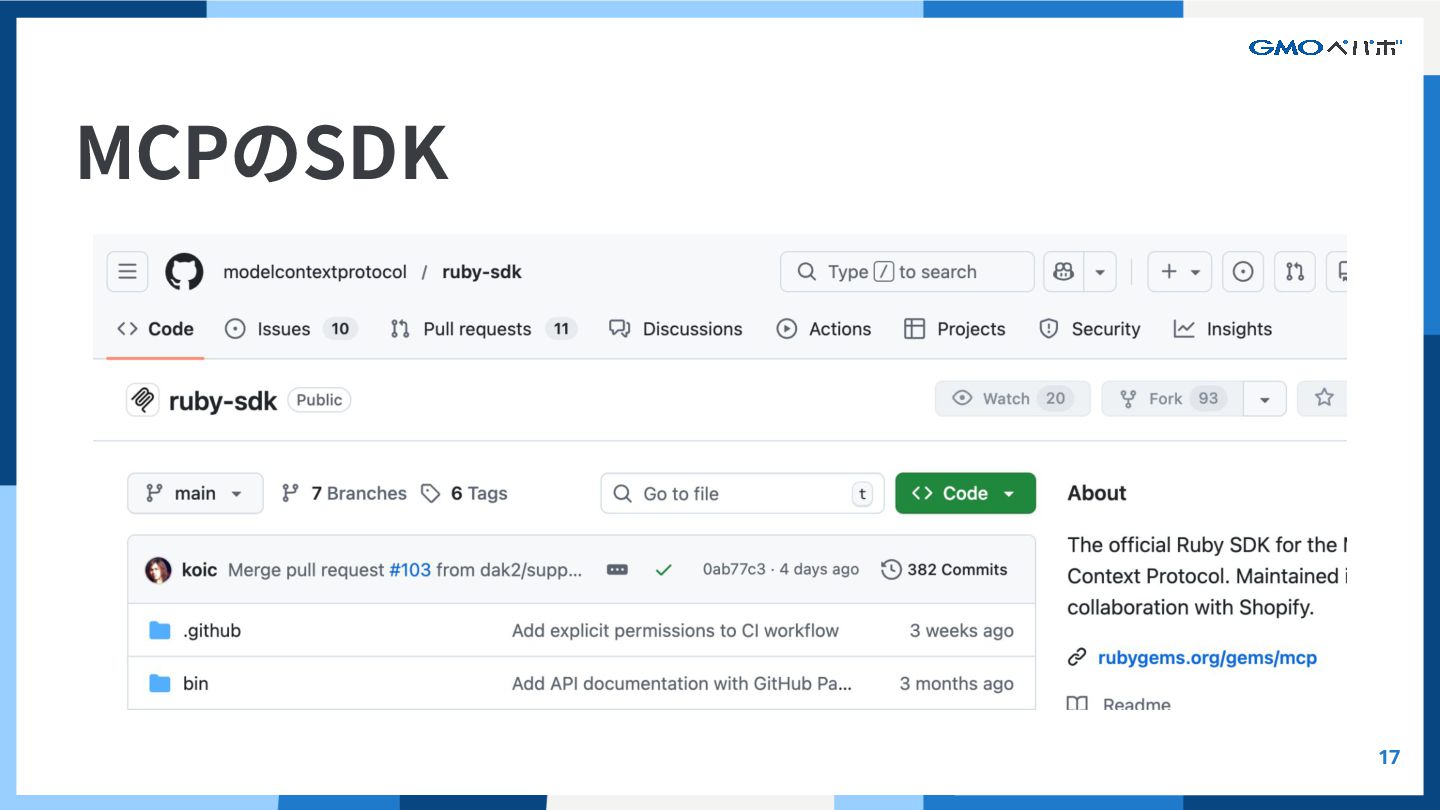View the 6 Tags link
The width and height of the screenshot is (1440, 810).
pos(464,493)
